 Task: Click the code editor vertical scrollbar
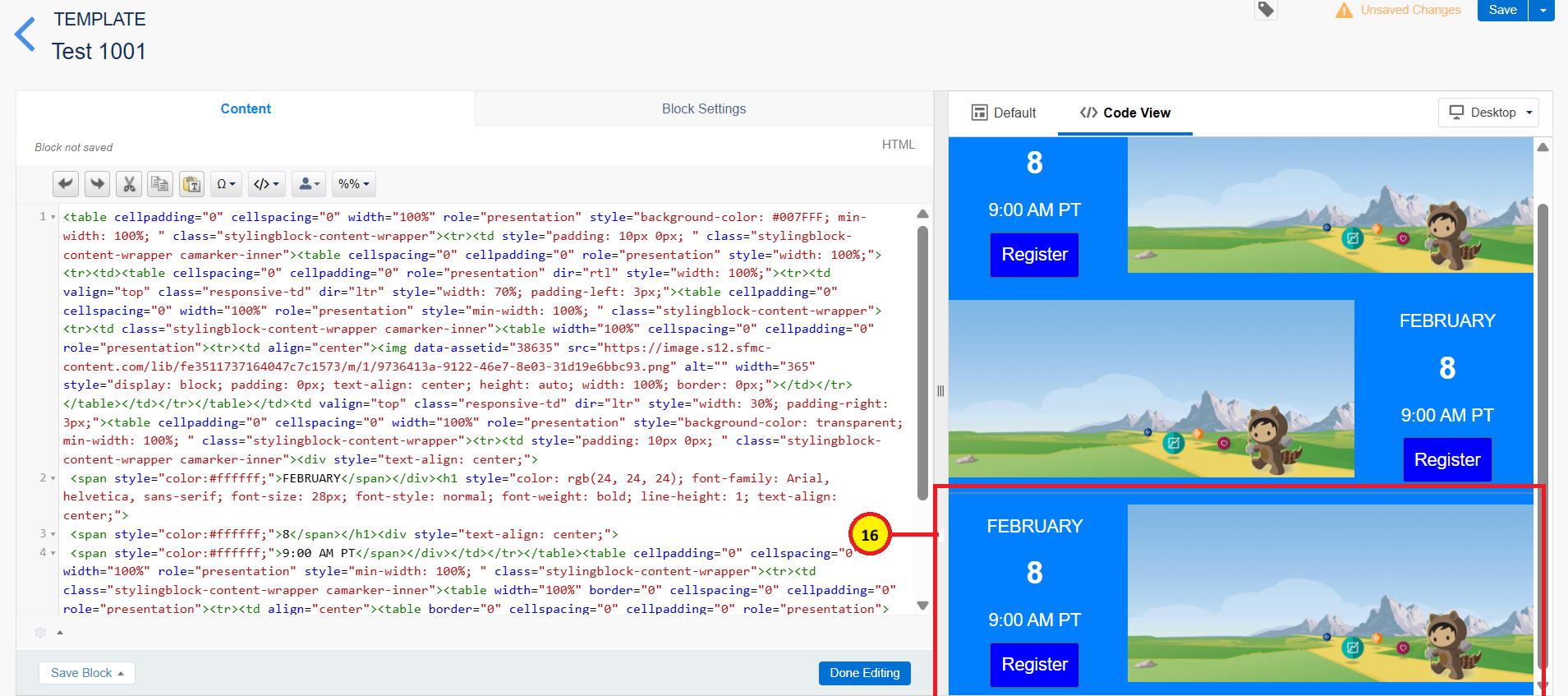[922, 362]
